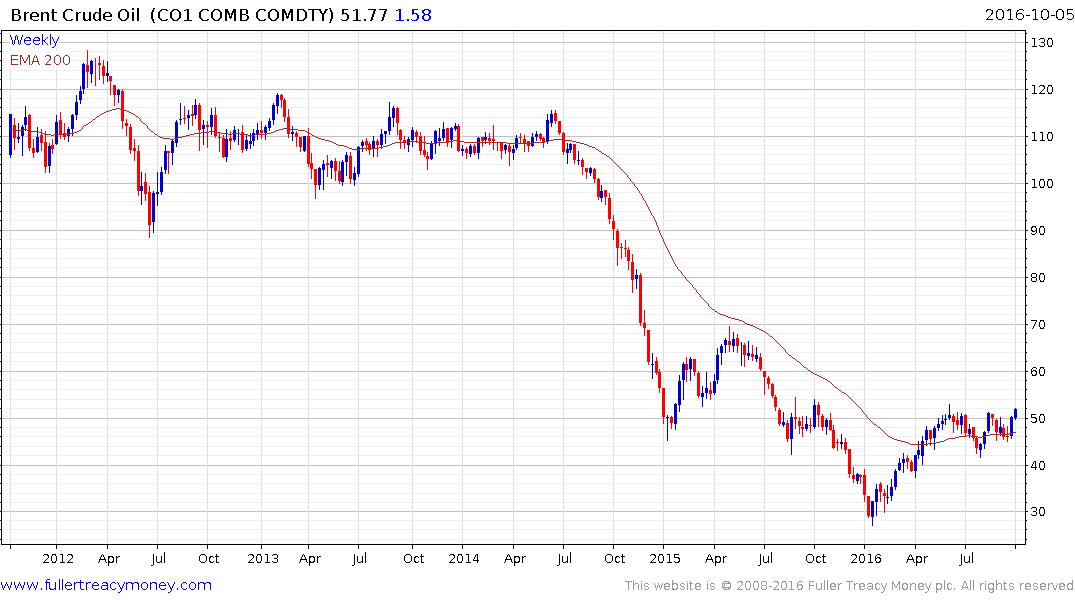Click the 80 price axis label
The width and height of the screenshot is (1075, 600).
[x=1039, y=278]
